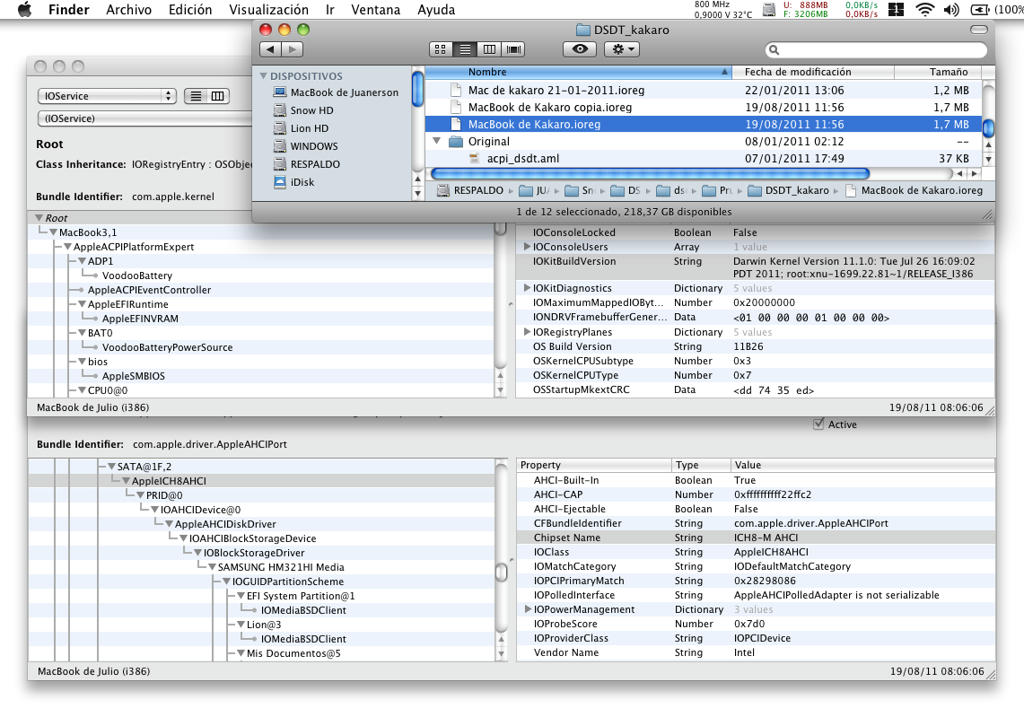Expand the IOPowerManagement property
The image size is (1024, 717).
[527, 609]
